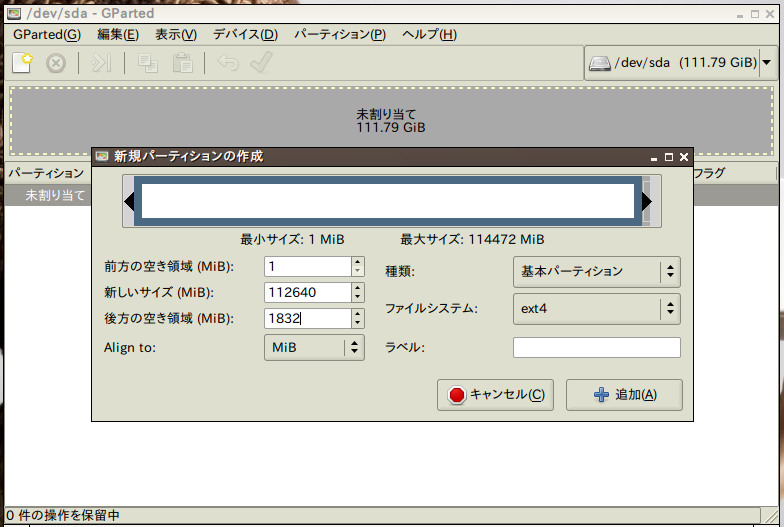
Task: Open the Align to MiB dropdown
Action: [314, 348]
